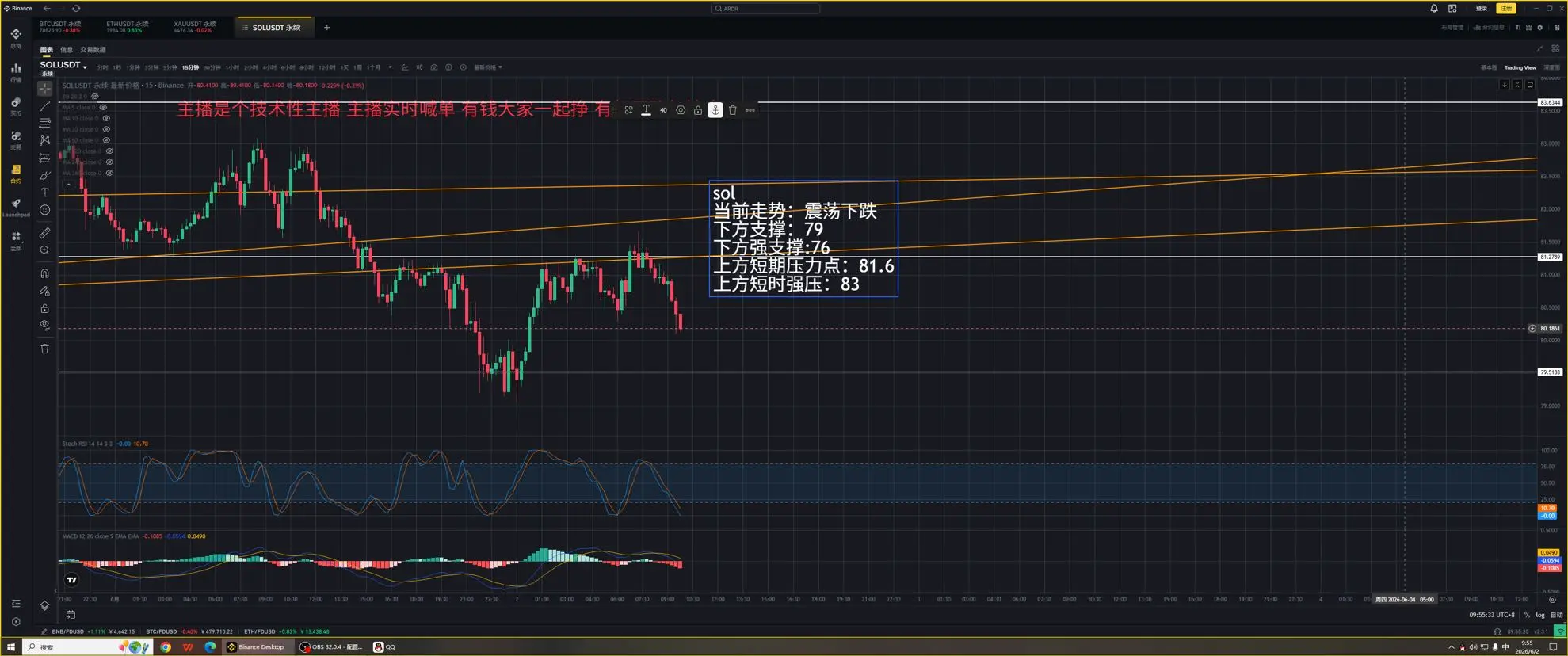Remove drawings with the sidebar trash icon
This screenshot has height=656, width=1568.
point(45,349)
